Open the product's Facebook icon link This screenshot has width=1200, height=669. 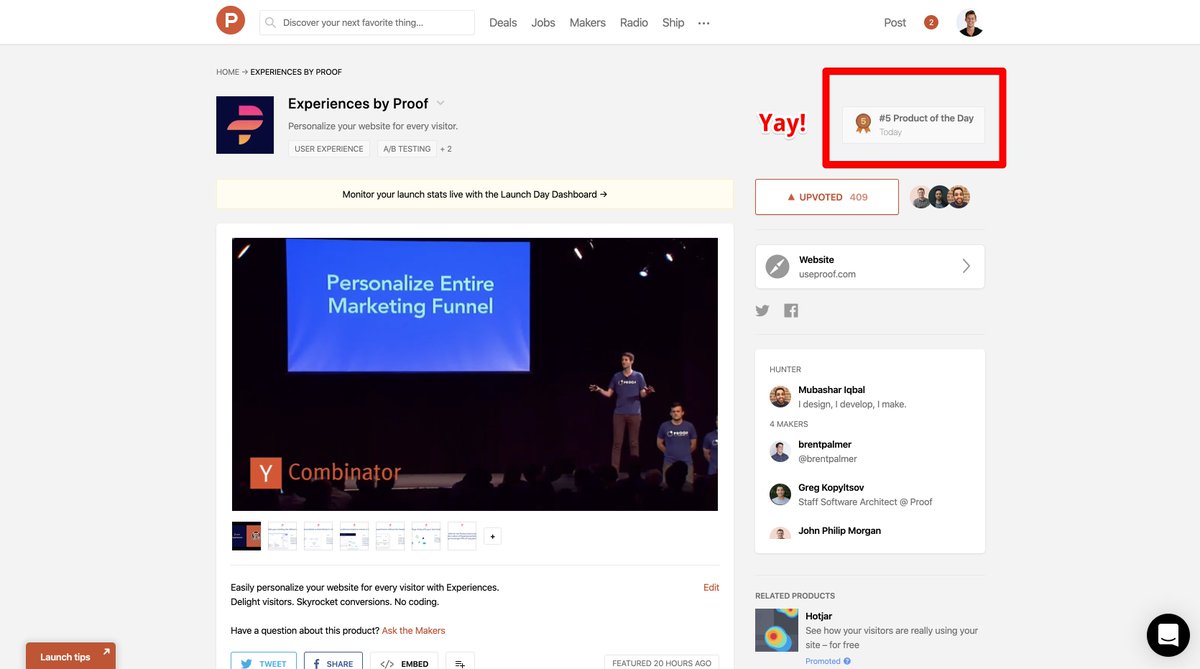(x=791, y=311)
